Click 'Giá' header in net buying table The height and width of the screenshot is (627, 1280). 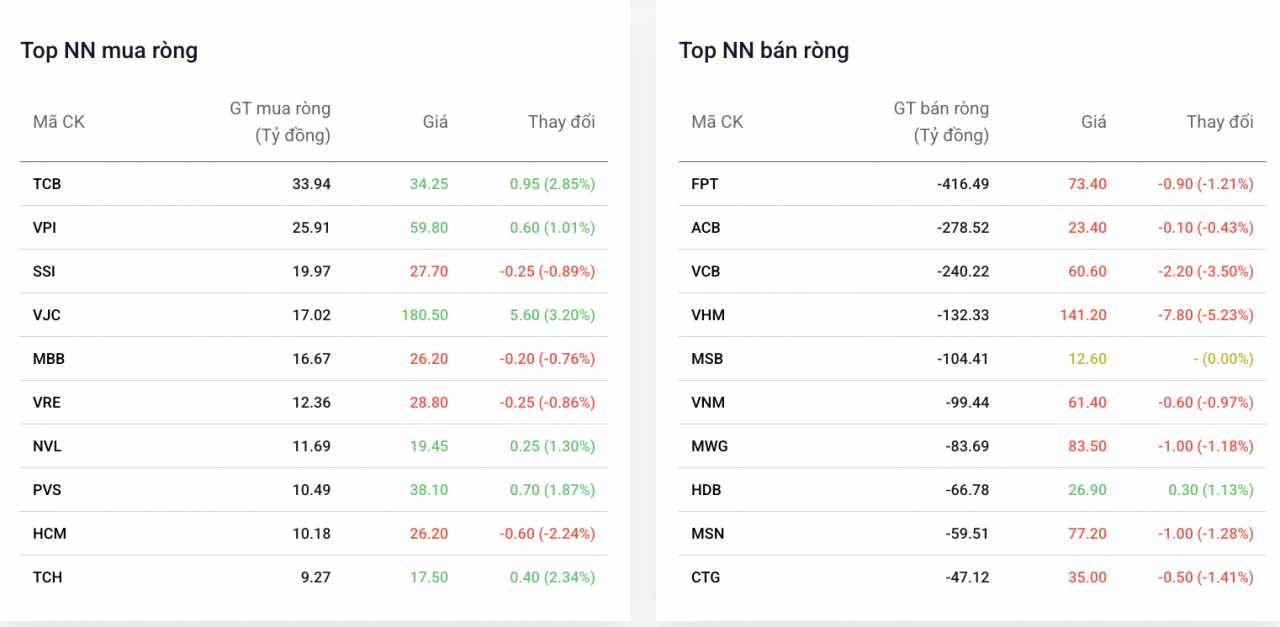click(x=435, y=122)
